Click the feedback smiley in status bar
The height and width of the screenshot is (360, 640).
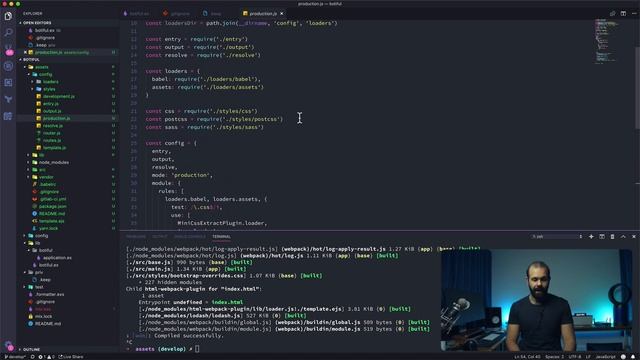point(623,357)
